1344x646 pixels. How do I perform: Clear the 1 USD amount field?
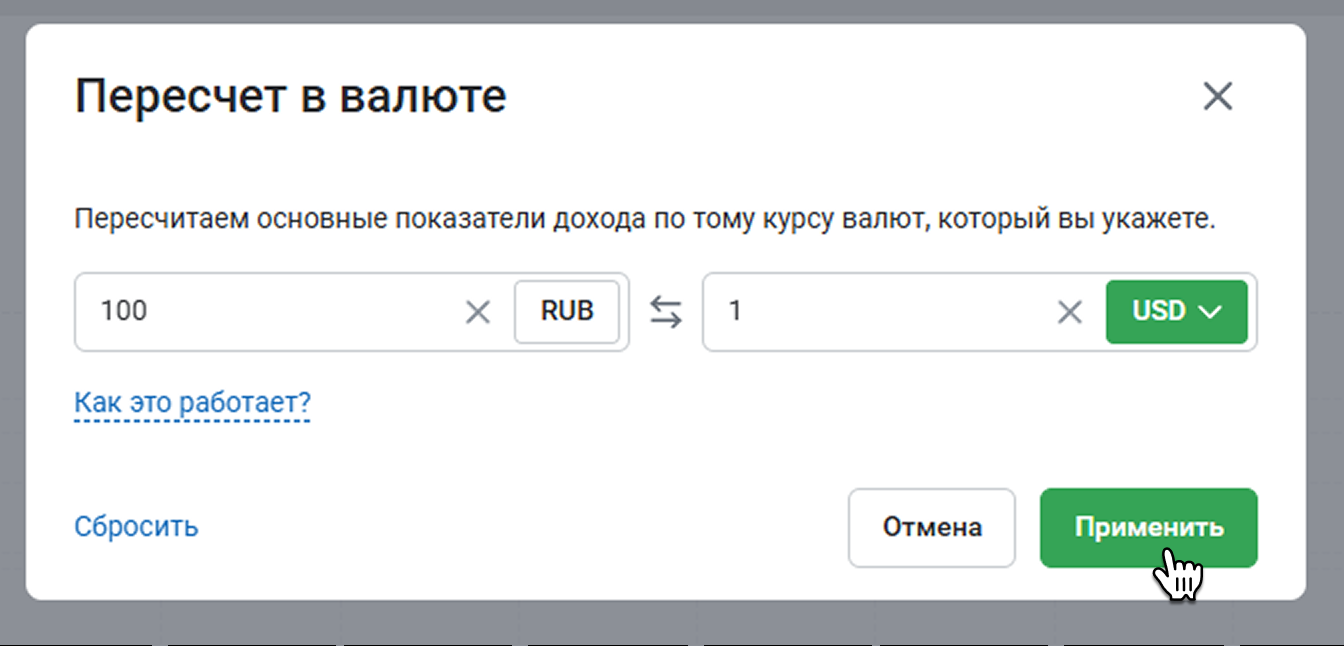[1070, 312]
